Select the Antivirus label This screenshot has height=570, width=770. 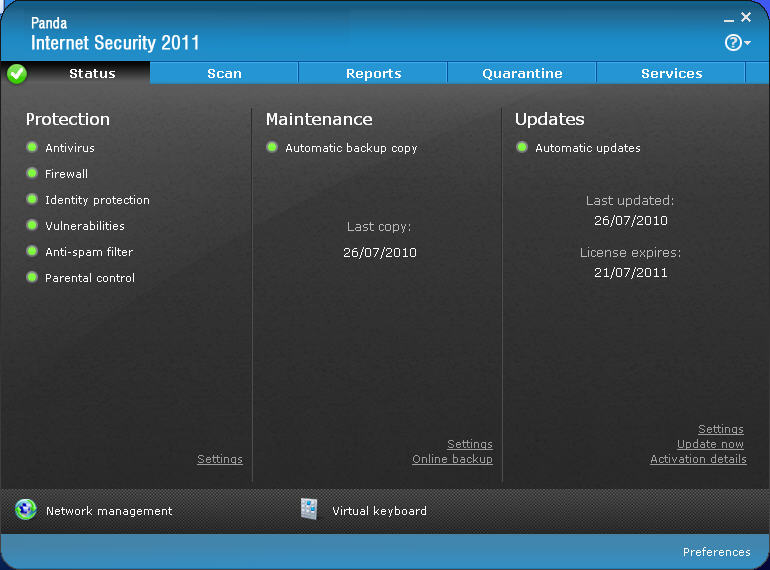pyautogui.click(x=70, y=148)
